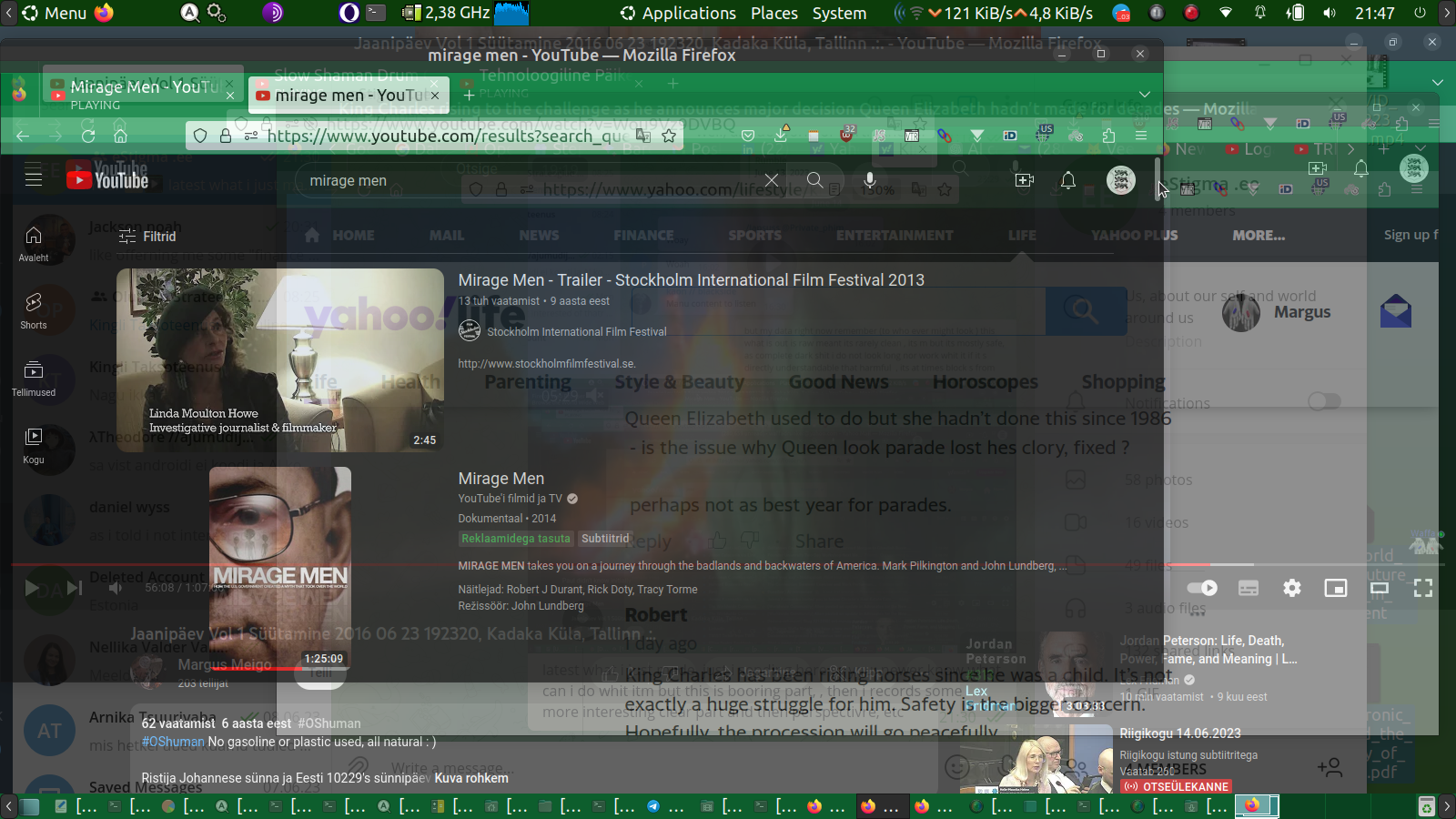Open a new tab with the plus button
The width and height of the screenshot is (1456, 819).
click(469, 94)
